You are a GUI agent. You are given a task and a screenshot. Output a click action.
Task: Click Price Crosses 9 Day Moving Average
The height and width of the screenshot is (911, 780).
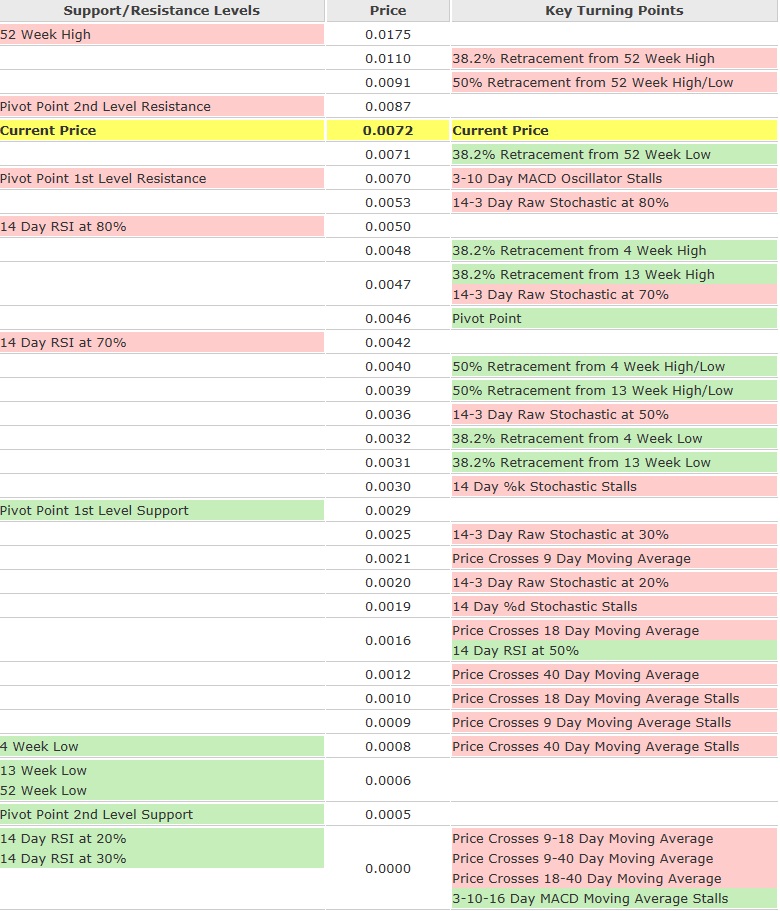click(x=614, y=559)
